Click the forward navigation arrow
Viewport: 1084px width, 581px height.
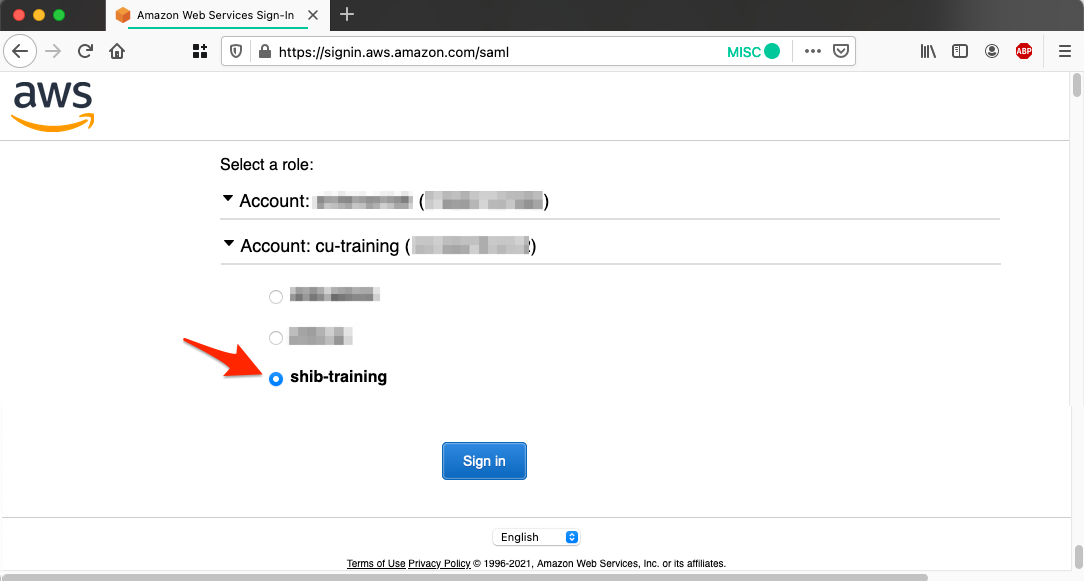[53, 51]
